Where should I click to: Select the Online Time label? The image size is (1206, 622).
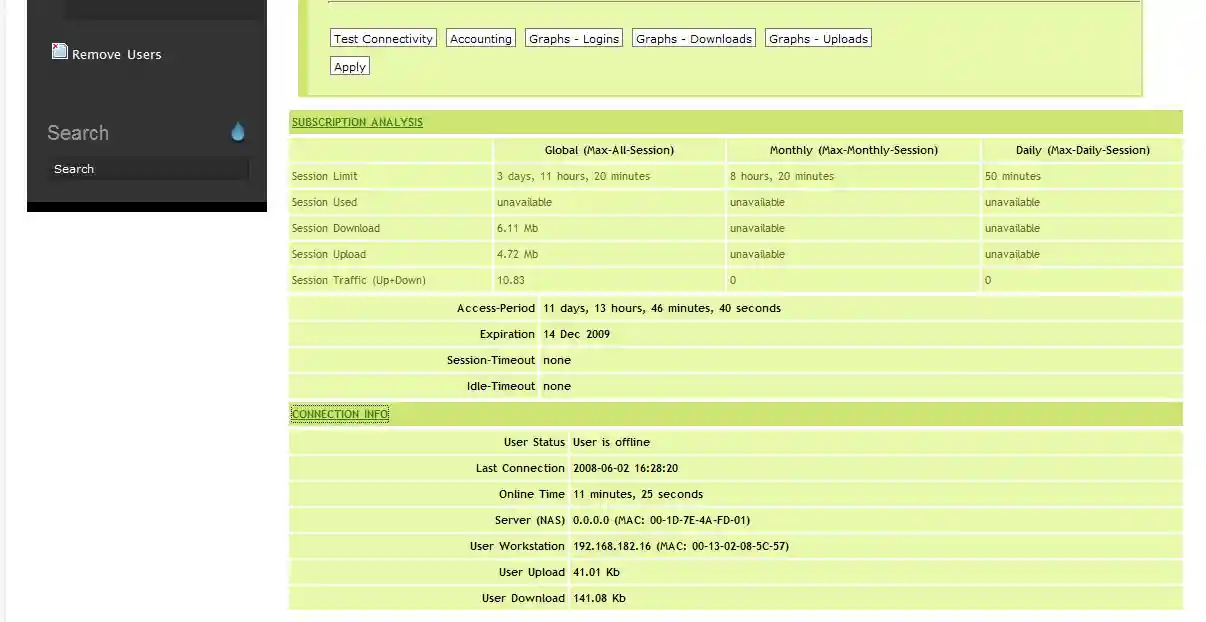[532, 494]
